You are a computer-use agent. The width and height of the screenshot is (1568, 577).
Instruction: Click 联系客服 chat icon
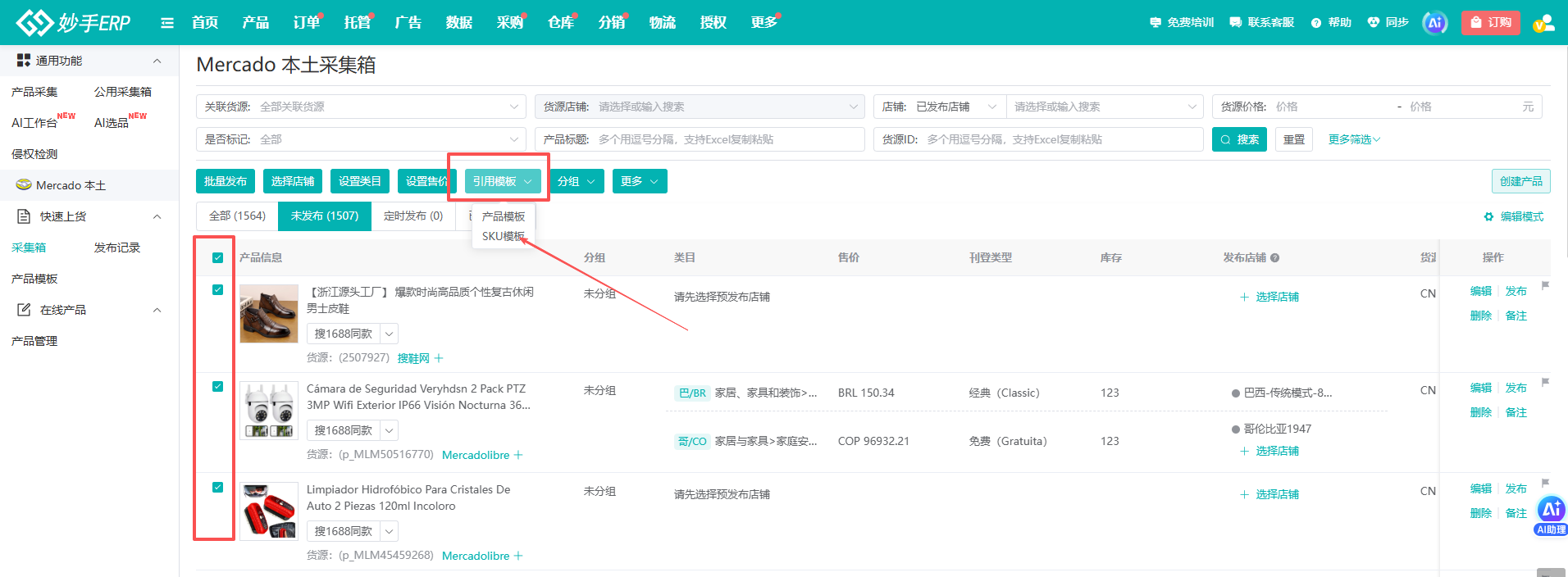click(x=1235, y=23)
